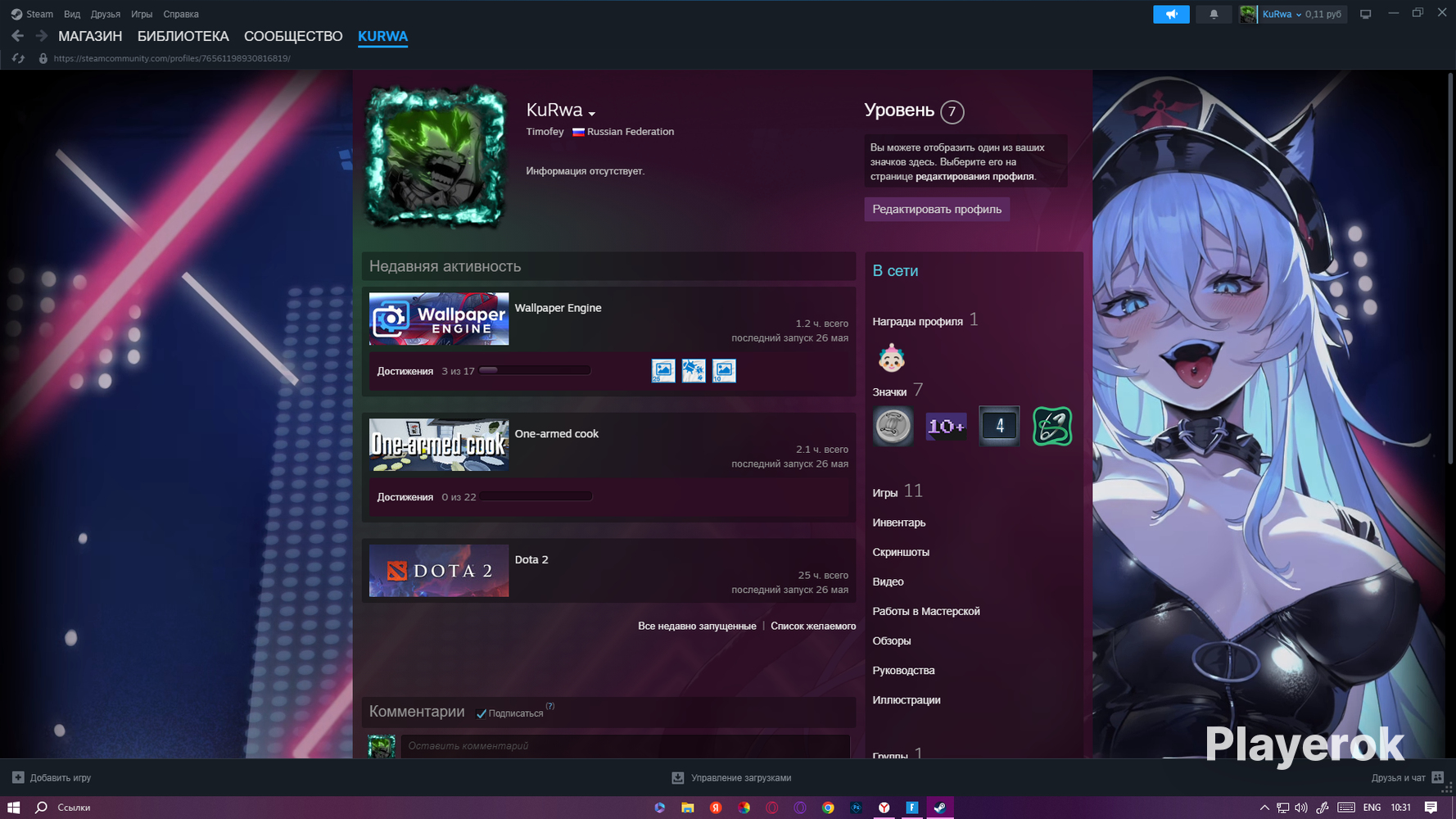Viewport: 1456px width, 819px height.
Task: Go forward with the forward arrow
Action: pyautogui.click(x=42, y=36)
